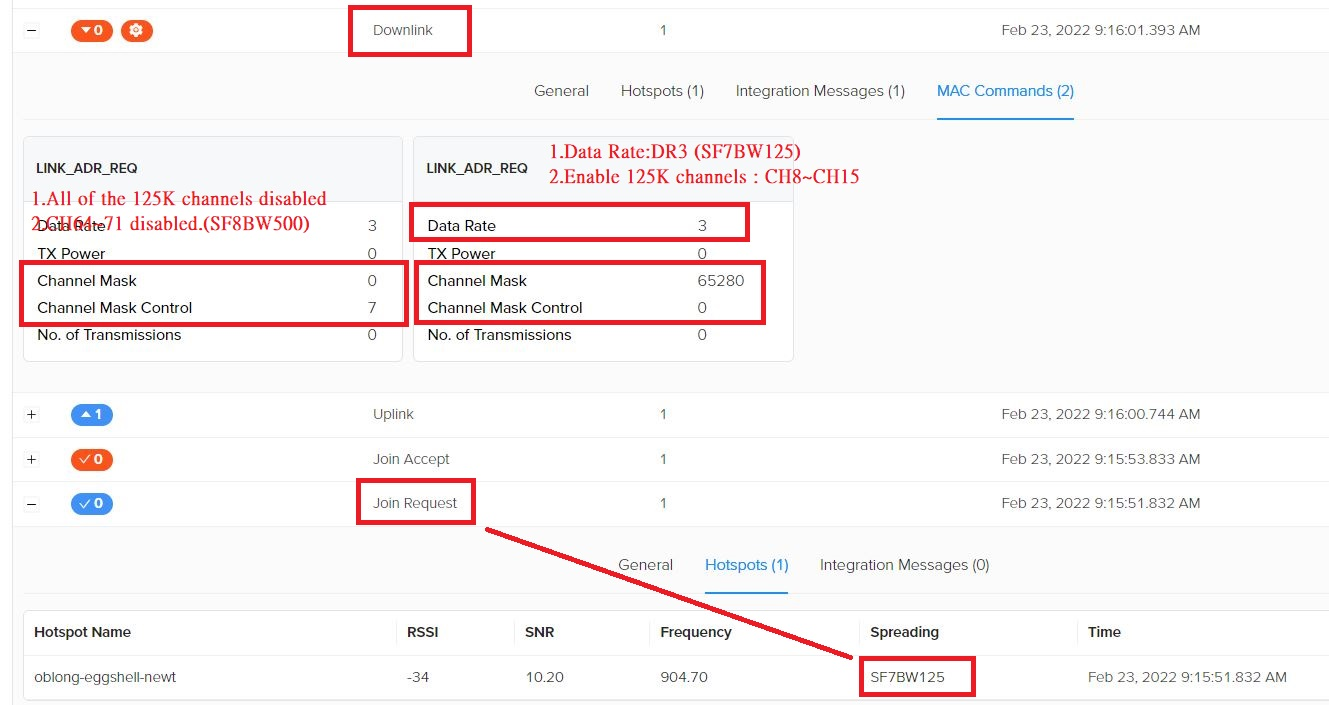Select the downward triangle inside the red badge
The image size is (1329, 705).
84,30
